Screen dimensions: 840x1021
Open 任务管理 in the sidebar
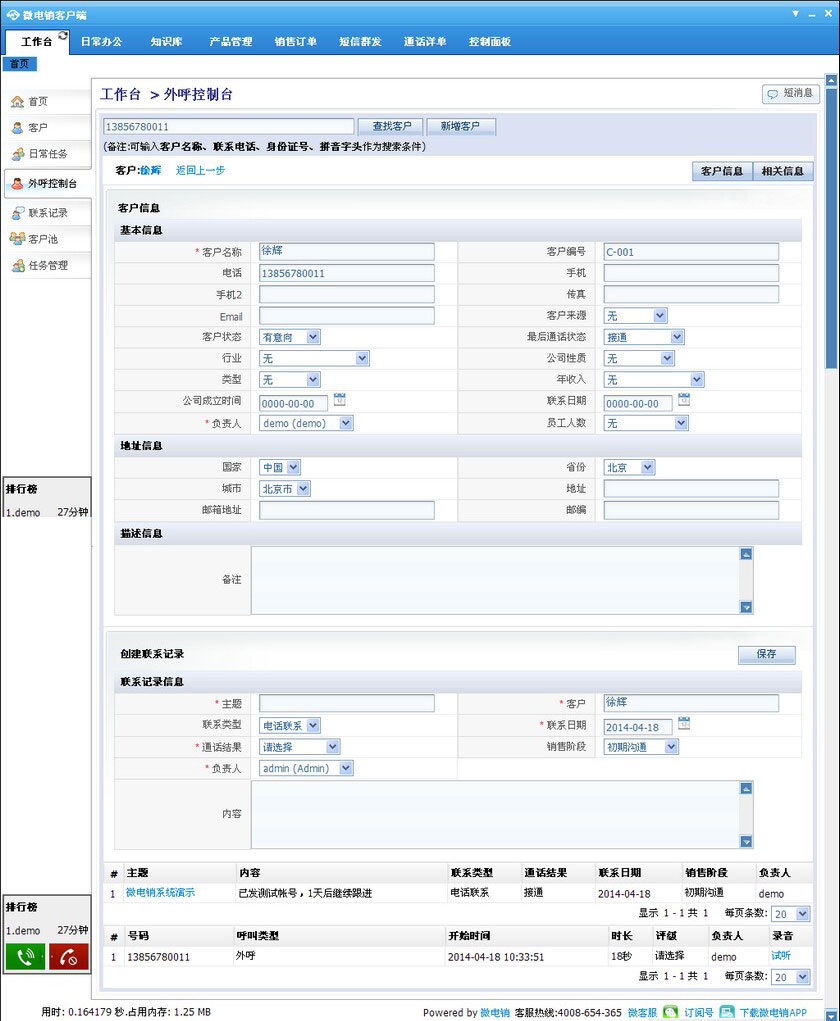point(47,266)
